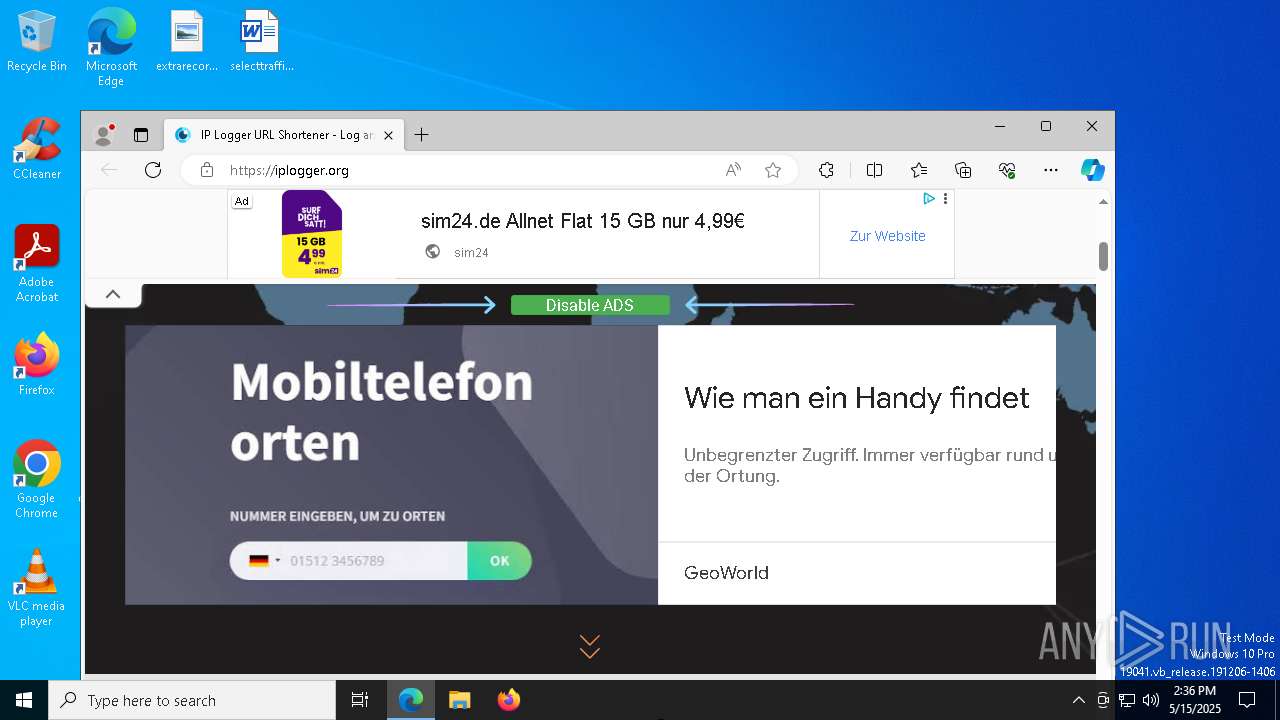Open the notification center icon
1280x720 pixels.
[x=1247, y=700]
